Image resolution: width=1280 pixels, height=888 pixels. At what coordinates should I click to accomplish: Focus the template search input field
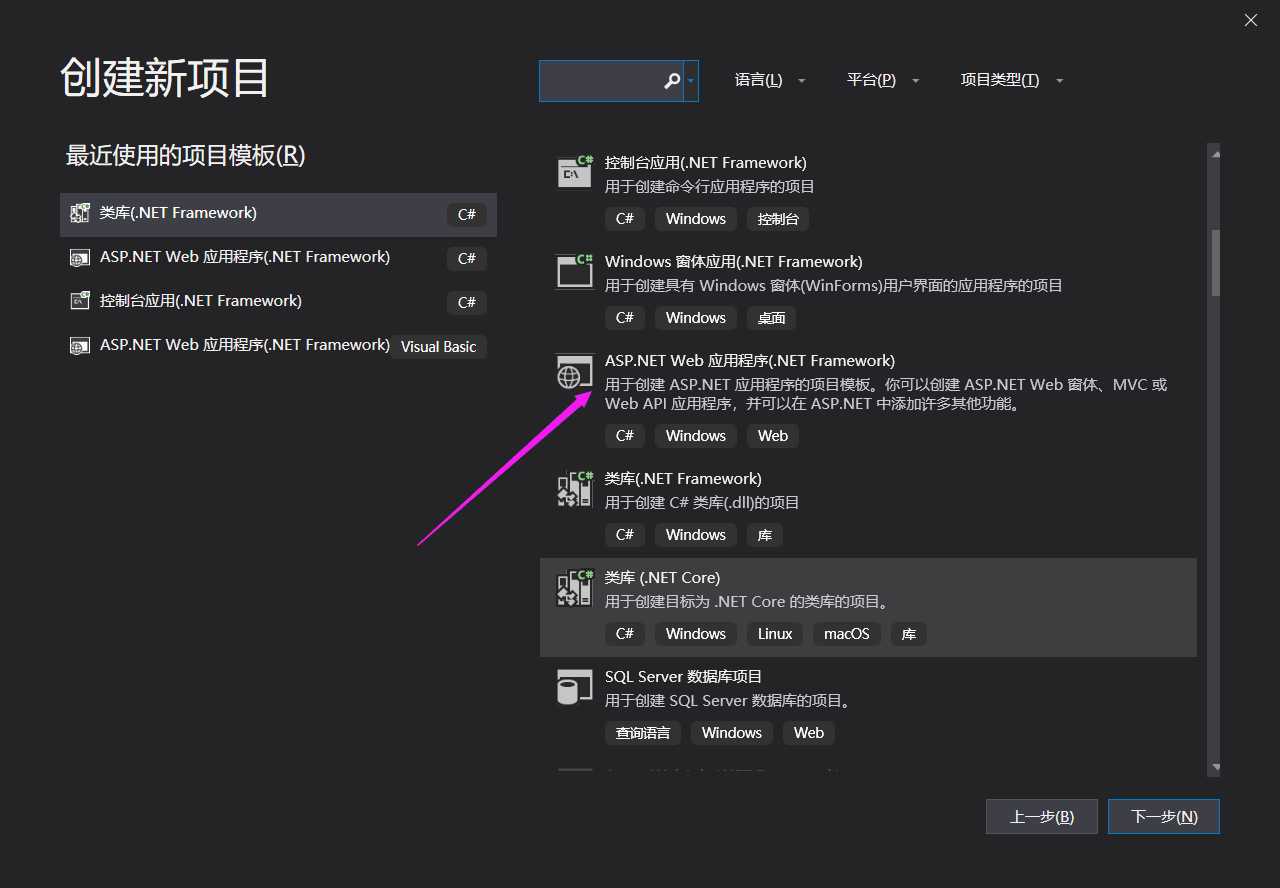coord(601,81)
